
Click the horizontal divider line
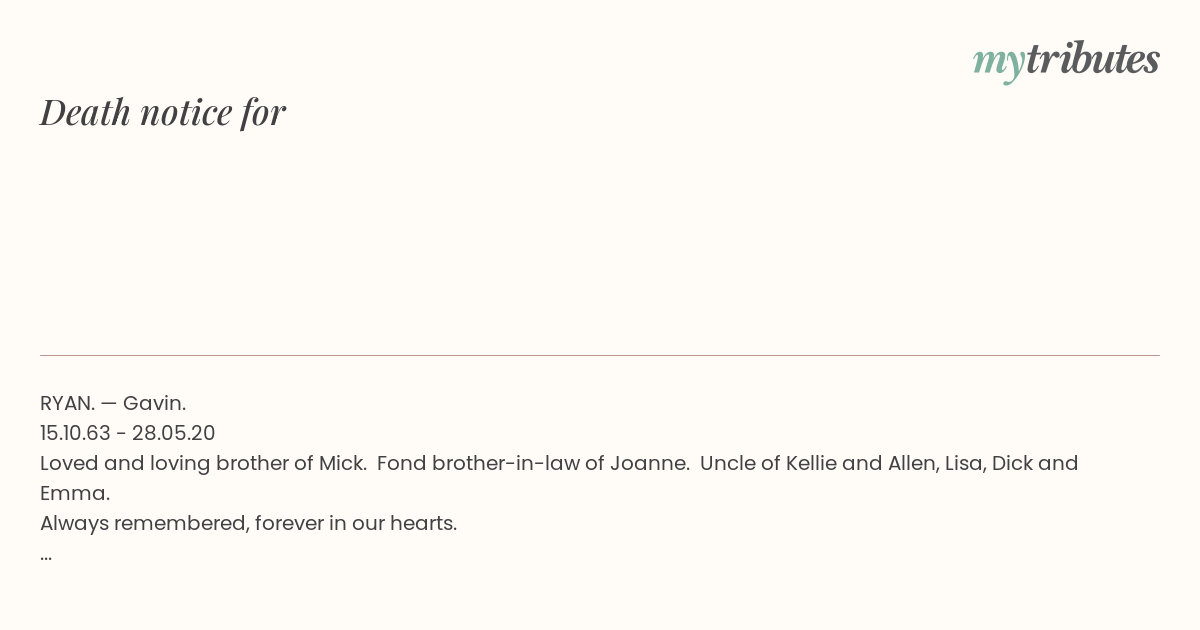(x=600, y=355)
